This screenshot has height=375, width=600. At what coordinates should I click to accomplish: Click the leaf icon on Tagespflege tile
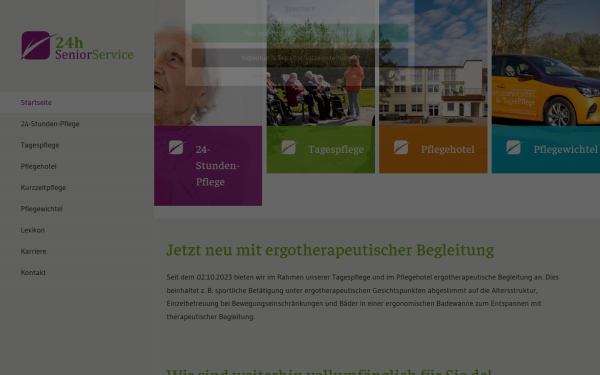pos(289,147)
